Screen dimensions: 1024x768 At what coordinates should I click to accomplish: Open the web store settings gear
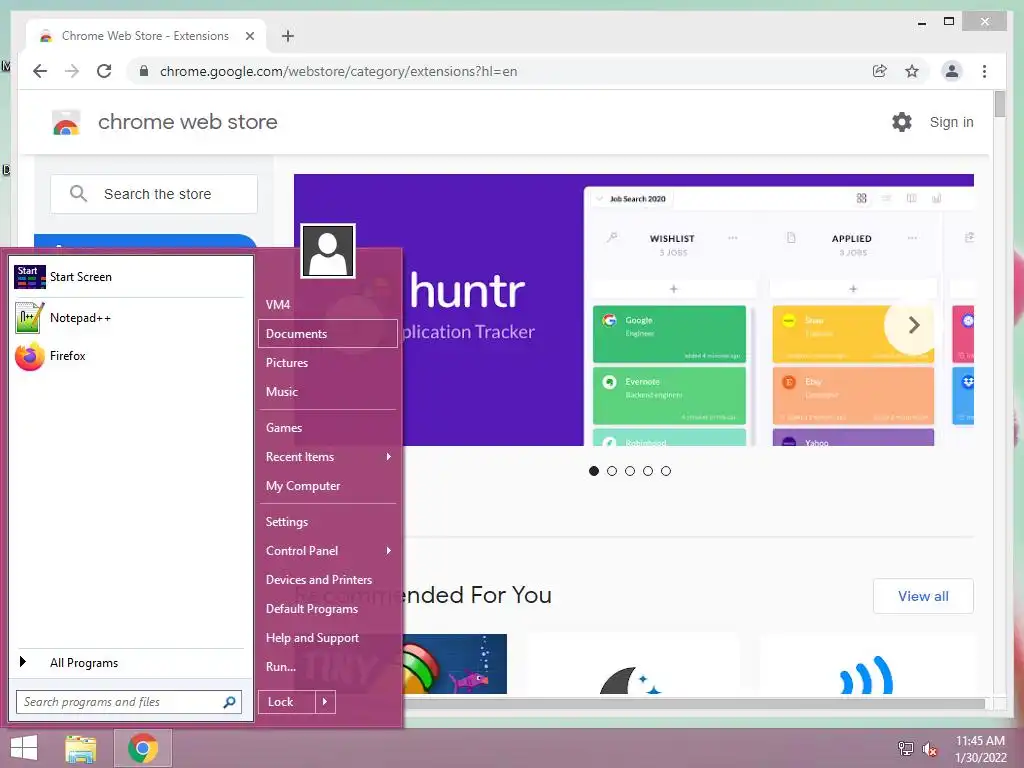[902, 122]
